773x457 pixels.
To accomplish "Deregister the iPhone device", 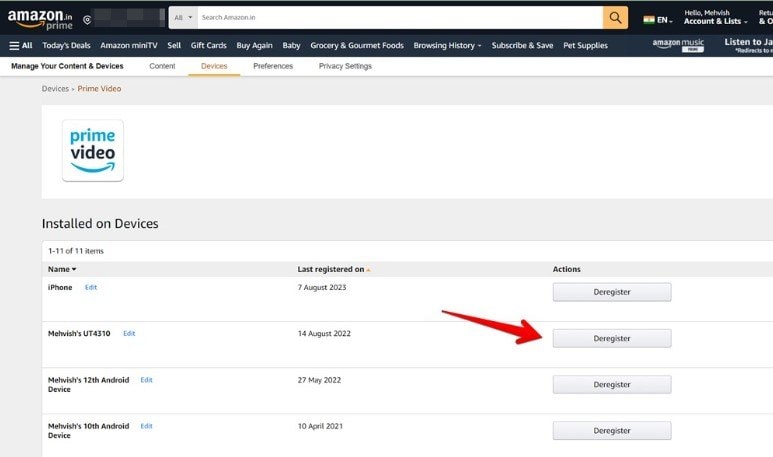I will (x=612, y=292).
